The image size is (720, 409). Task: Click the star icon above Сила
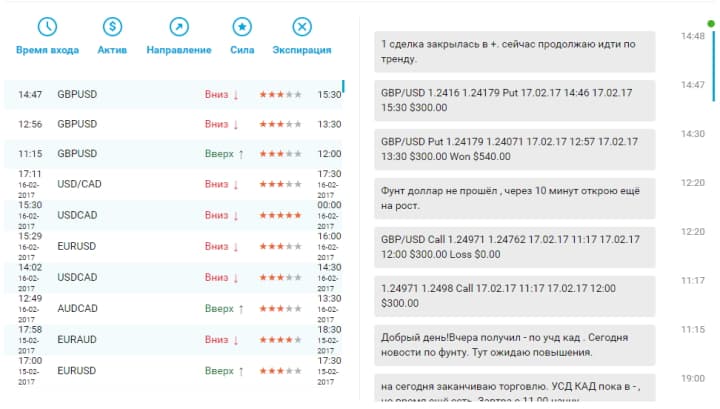[x=242, y=27]
